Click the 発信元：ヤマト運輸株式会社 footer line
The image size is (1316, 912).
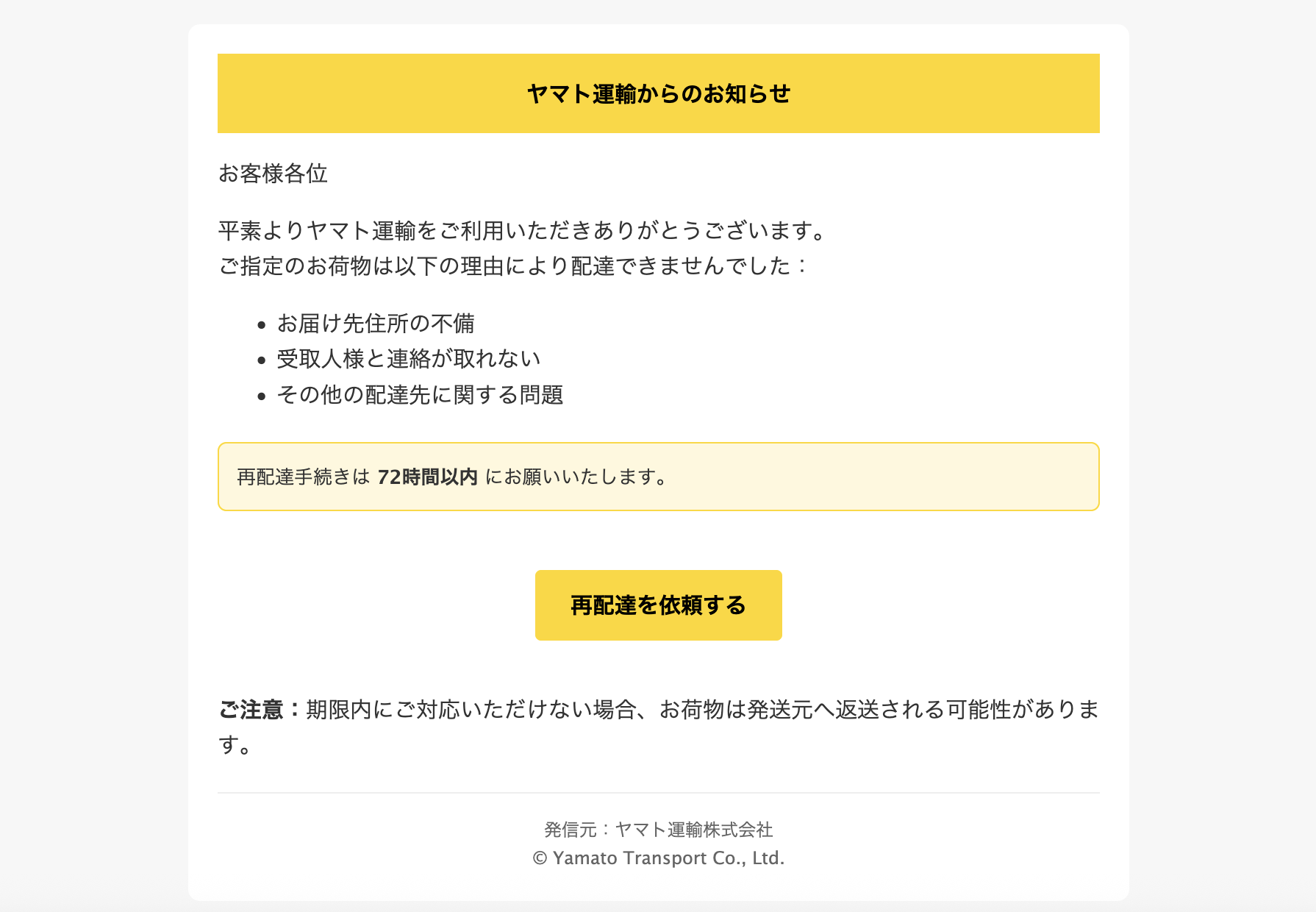658,830
